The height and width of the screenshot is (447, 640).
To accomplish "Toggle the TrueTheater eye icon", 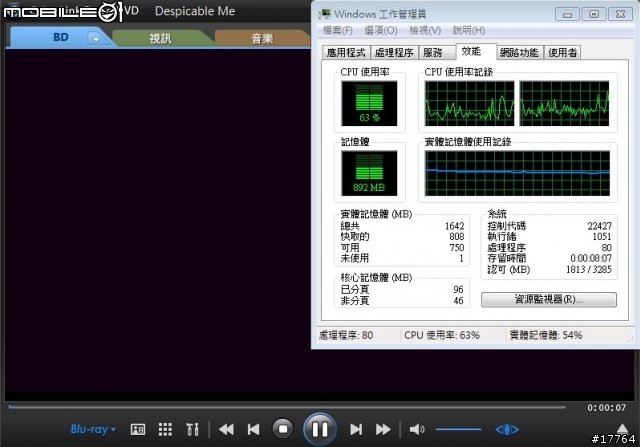I will tap(507, 429).
